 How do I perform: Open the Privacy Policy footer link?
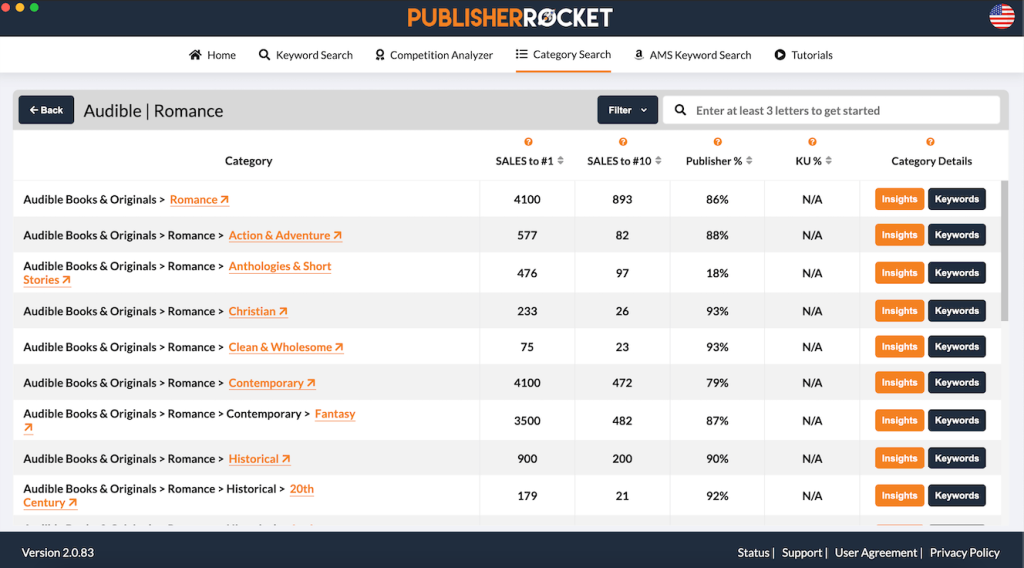[965, 552]
